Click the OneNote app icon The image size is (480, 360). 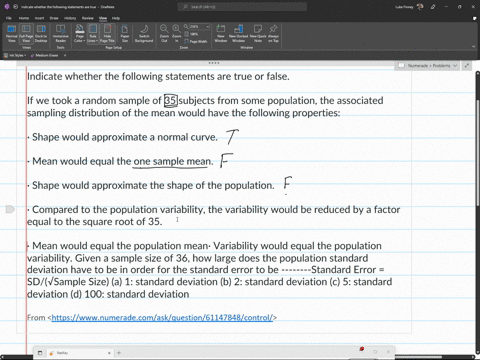click(7, 7)
